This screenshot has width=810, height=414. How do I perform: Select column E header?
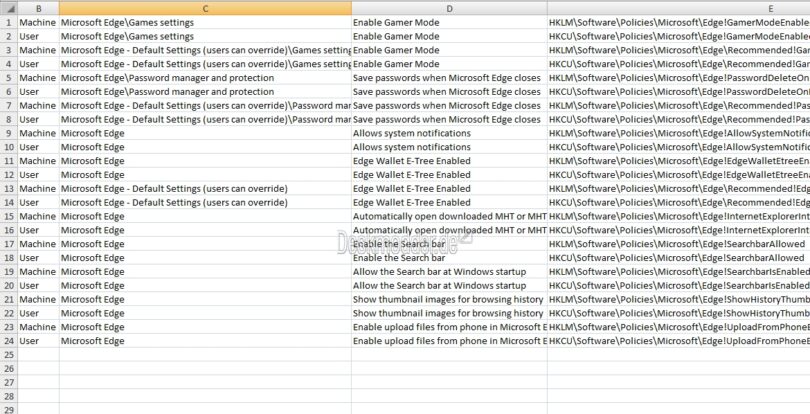click(x=678, y=8)
